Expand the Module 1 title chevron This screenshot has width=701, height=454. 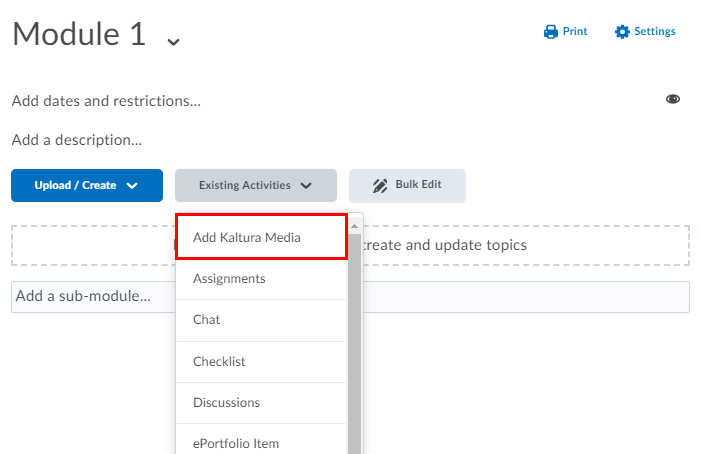[174, 41]
